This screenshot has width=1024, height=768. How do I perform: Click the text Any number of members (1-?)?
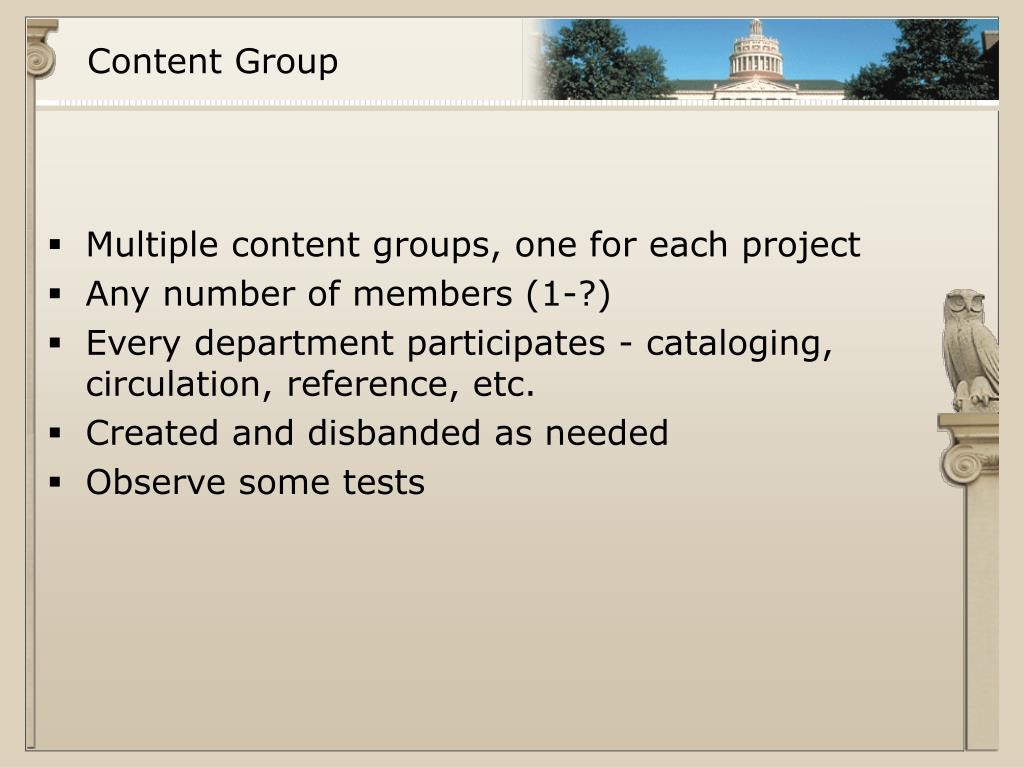click(x=348, y=295)
